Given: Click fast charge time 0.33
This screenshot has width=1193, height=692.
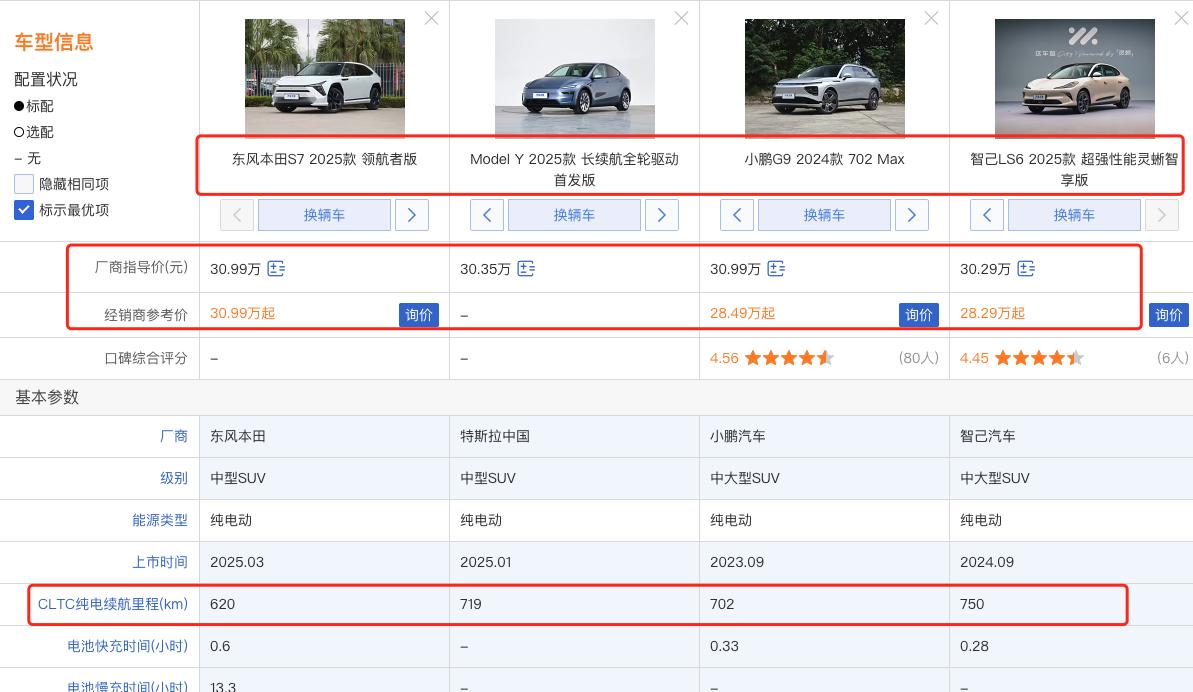Looking at the screenshot, I should [x=724, y=646].
